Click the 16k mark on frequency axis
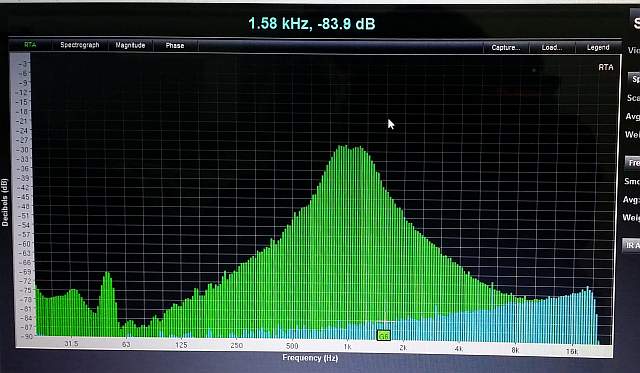 (572, 351)
